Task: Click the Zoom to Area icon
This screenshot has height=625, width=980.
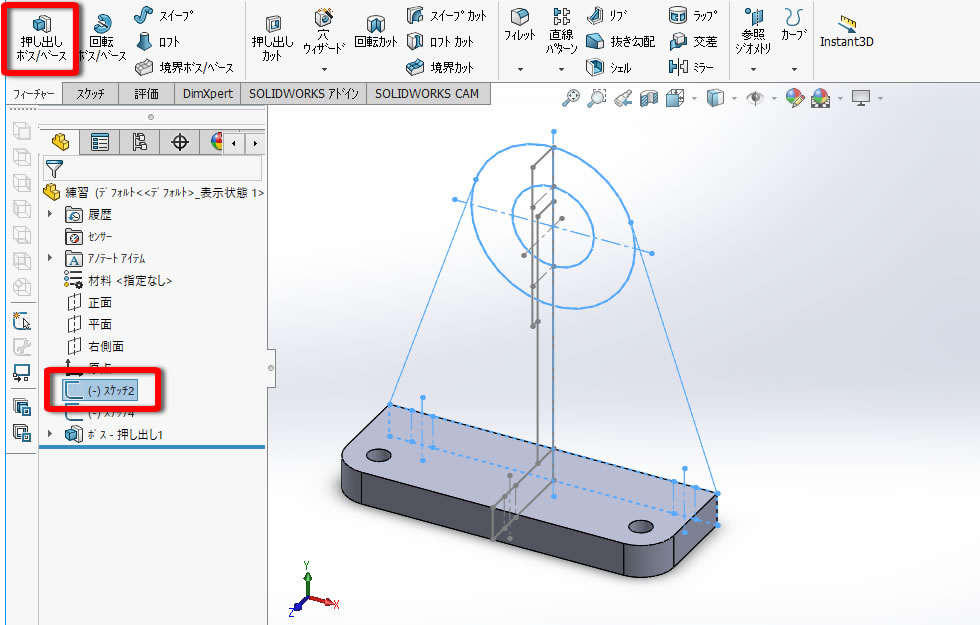Action: pyautogui.click(x=597, y=98)
